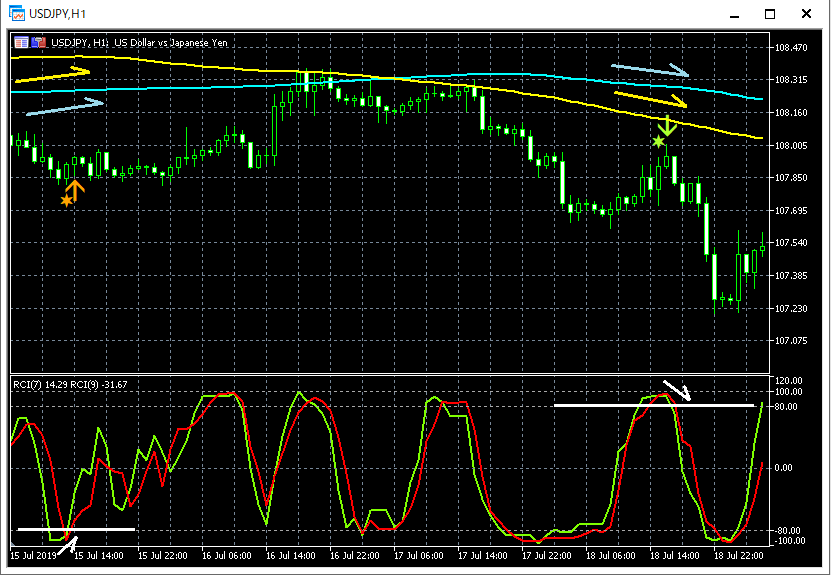Viewport: 832px width, 575px height.
Task: Click the '17 Jul 22:00' time axis label
Action: (547, 556)
